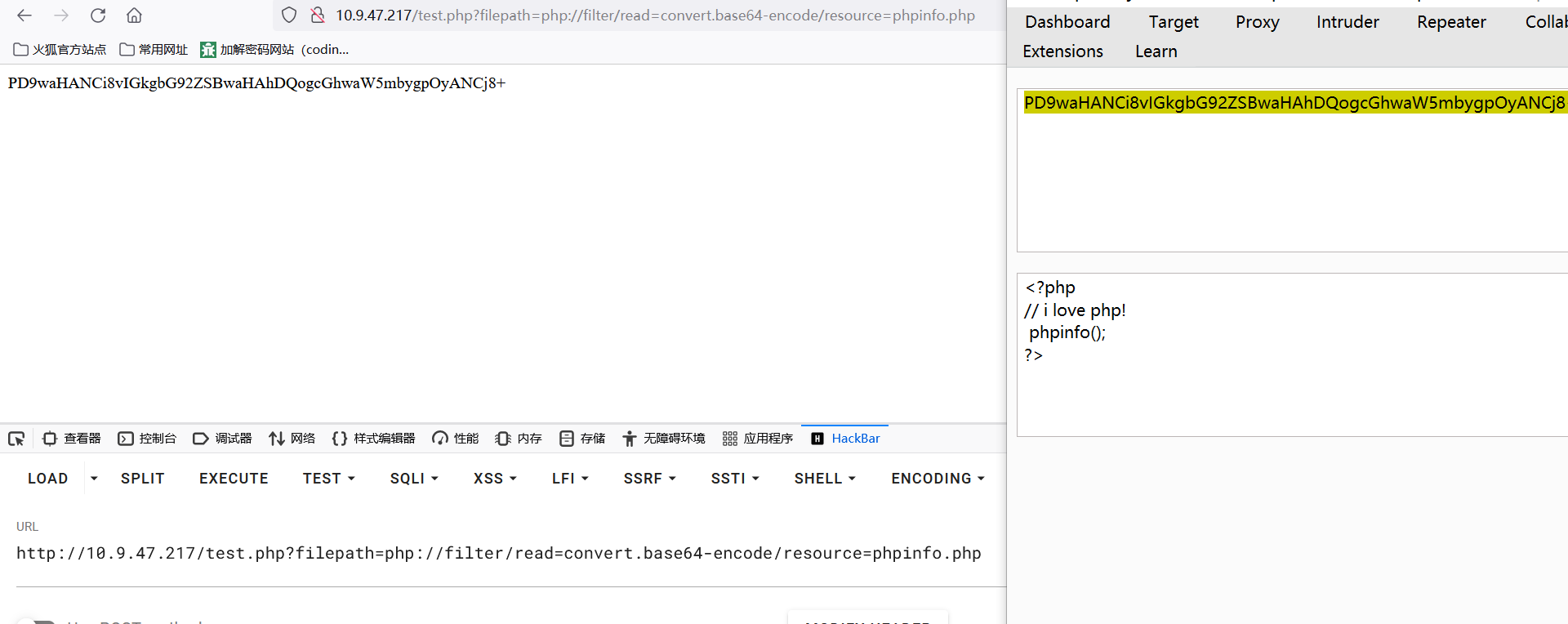
Task: Click HackBar EXECUTE button
Action: pos(234,479)
